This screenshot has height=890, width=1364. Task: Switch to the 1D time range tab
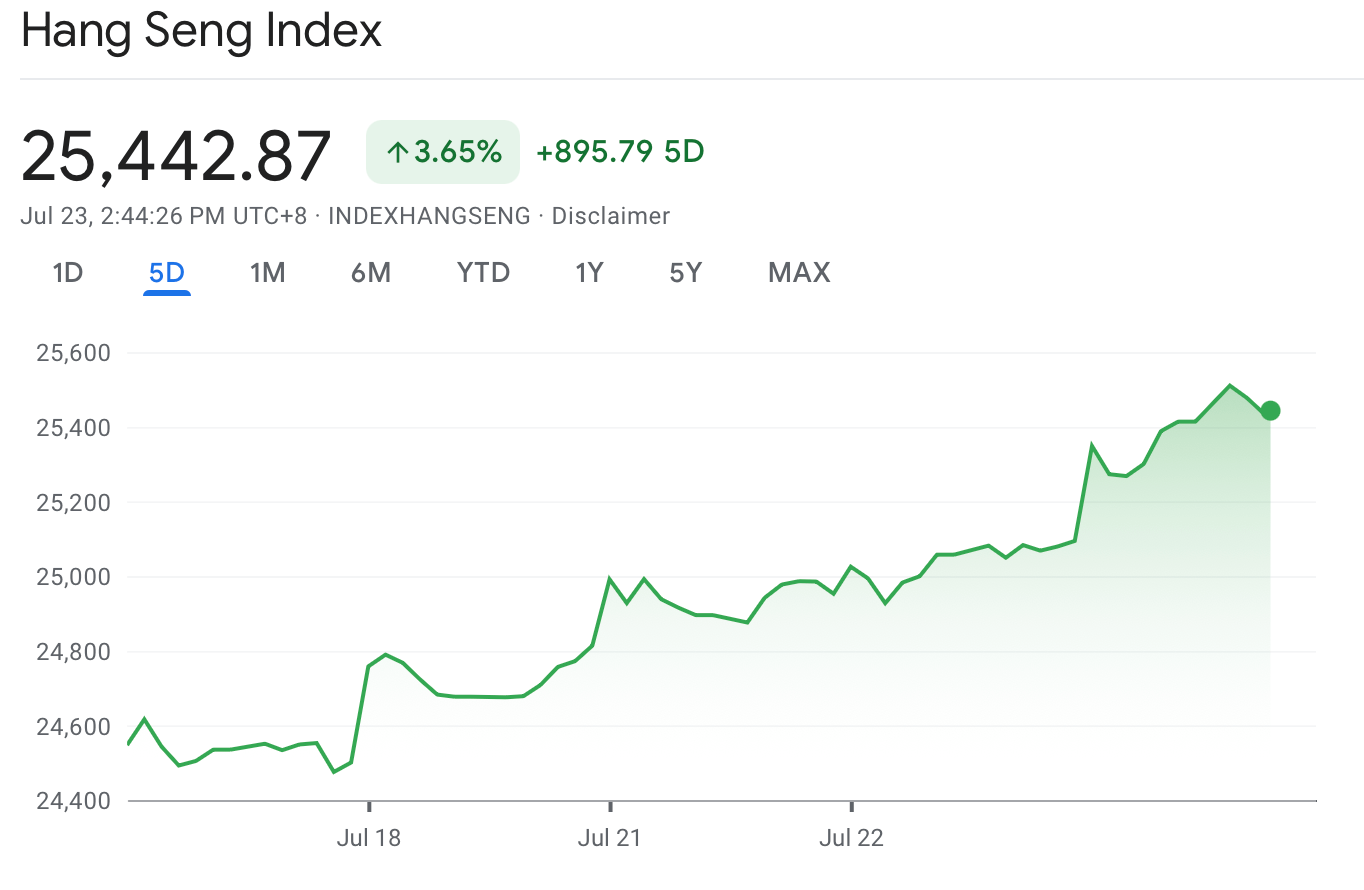pyautogui.click(x=67, y=272)
